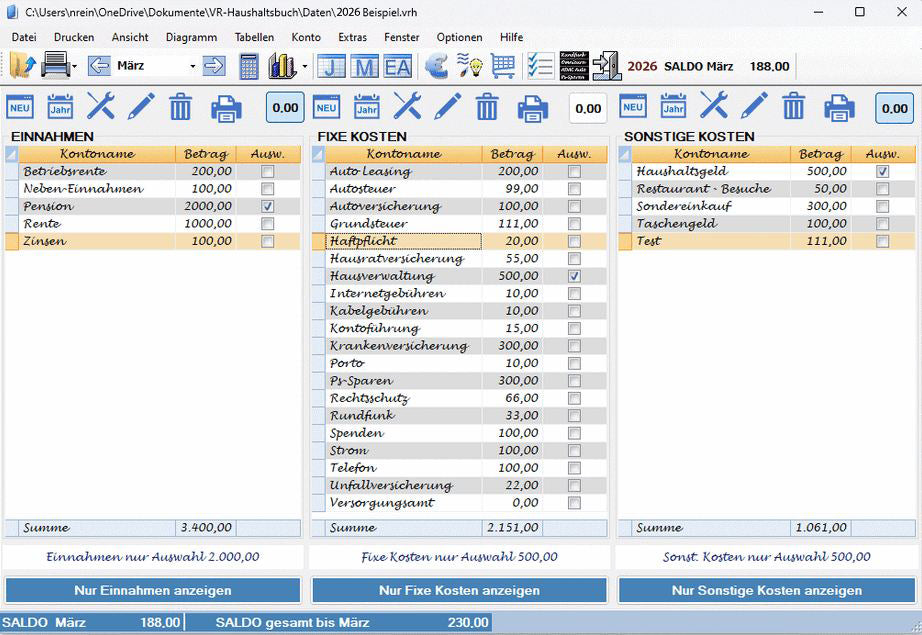
Task: Click trash icon above Fixe Kosten
Action: tap(487, 107)
